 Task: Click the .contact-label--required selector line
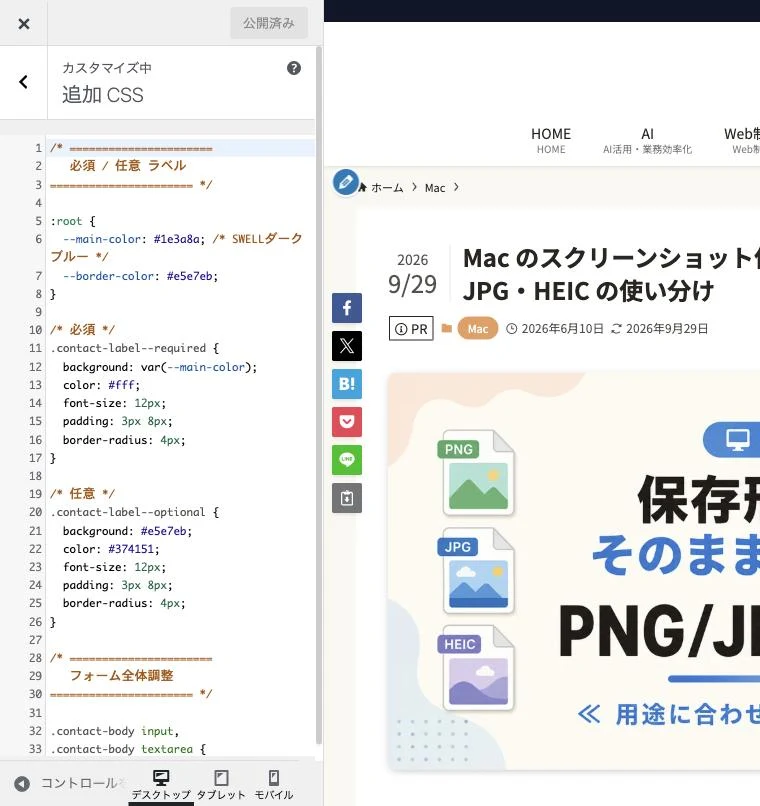[x=134, y=349]
